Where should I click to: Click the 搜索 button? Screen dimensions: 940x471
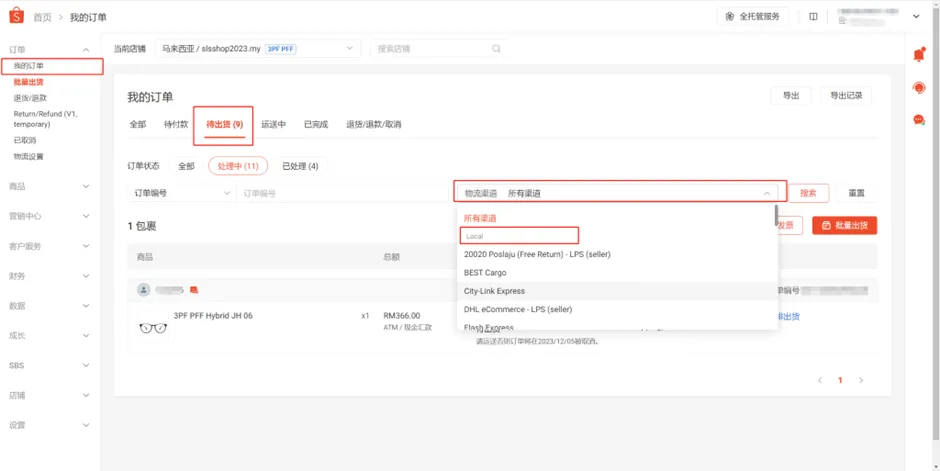point(808,193)
